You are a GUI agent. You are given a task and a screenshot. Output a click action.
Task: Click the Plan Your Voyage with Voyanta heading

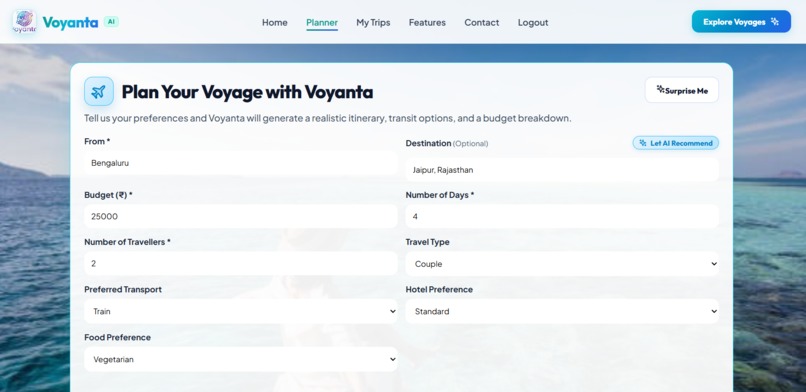tap(247, 92)
